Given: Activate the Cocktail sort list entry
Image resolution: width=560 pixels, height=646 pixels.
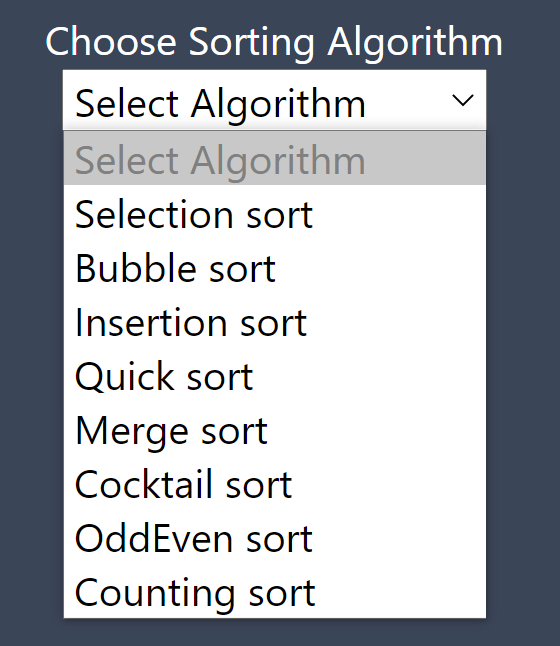Looking at the screenshot, I should point(275,484).
